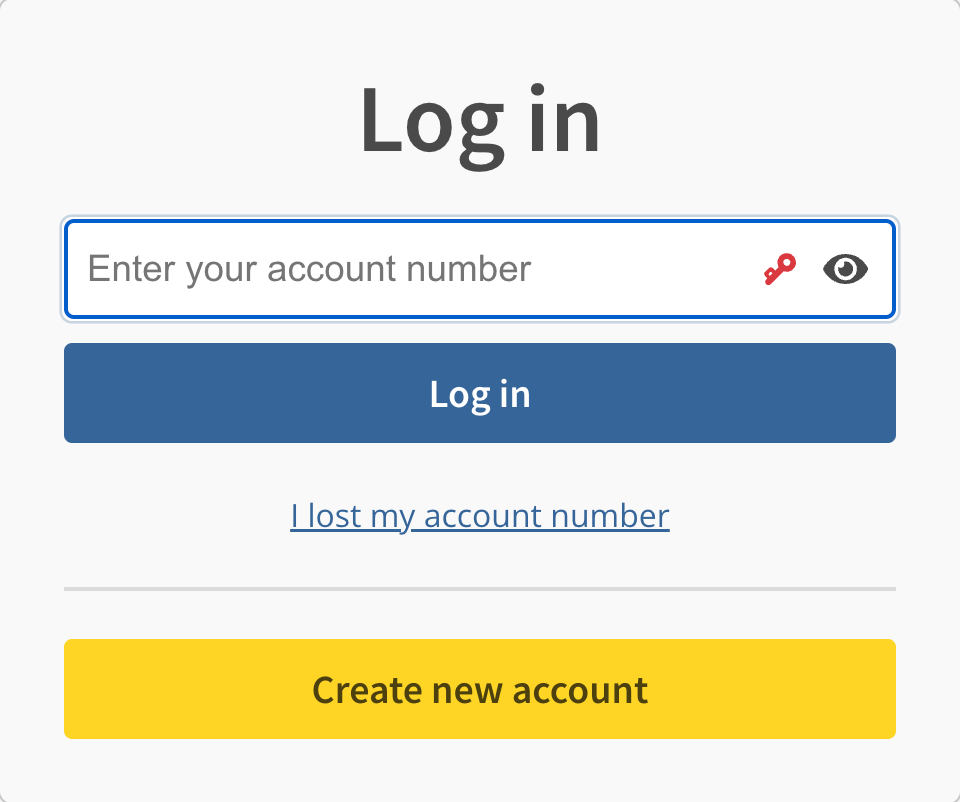Open the 'I lost my account number' link
This screenshot has height=802, width=960.
pos(480,516)
